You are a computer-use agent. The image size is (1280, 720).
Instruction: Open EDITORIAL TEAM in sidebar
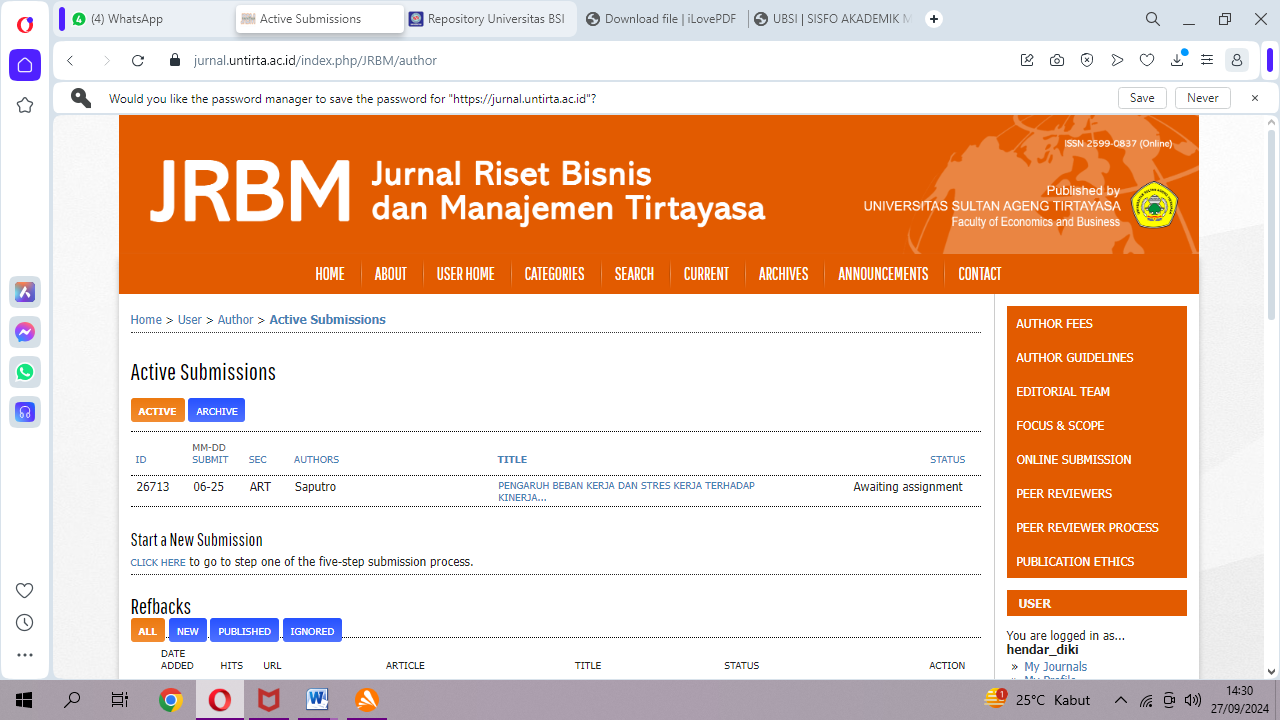coord(1062,392)
